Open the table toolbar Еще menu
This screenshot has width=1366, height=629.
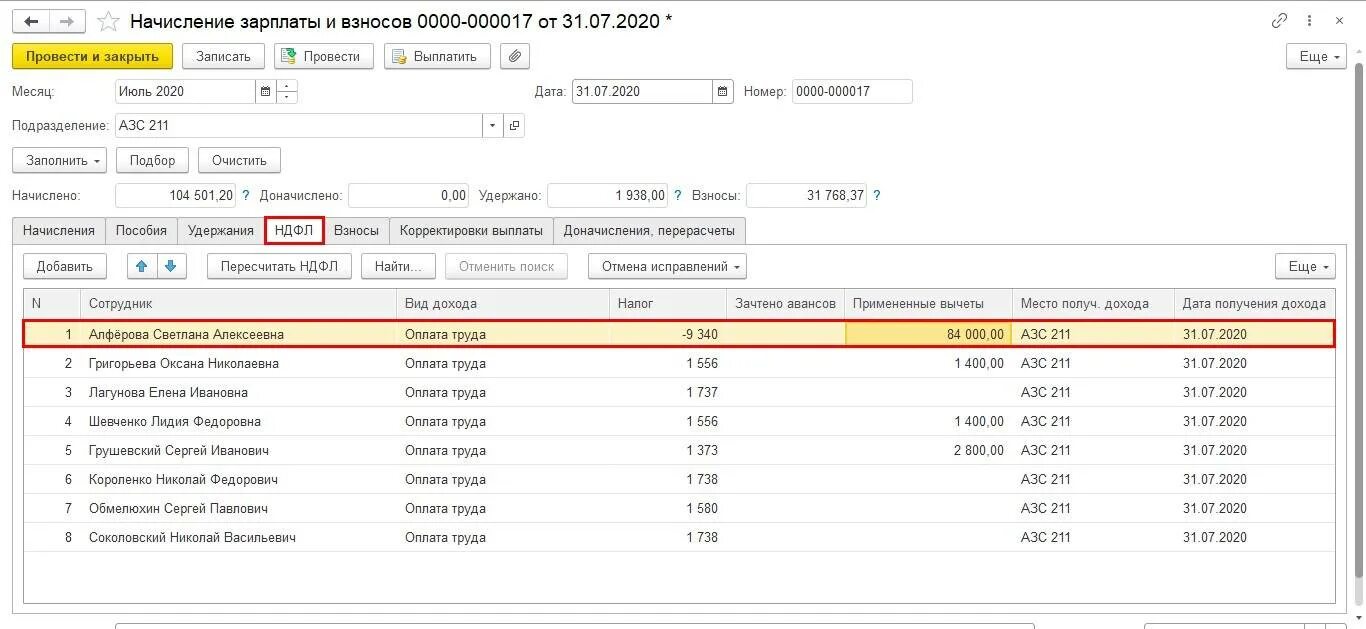click(x=1305, y=266)
